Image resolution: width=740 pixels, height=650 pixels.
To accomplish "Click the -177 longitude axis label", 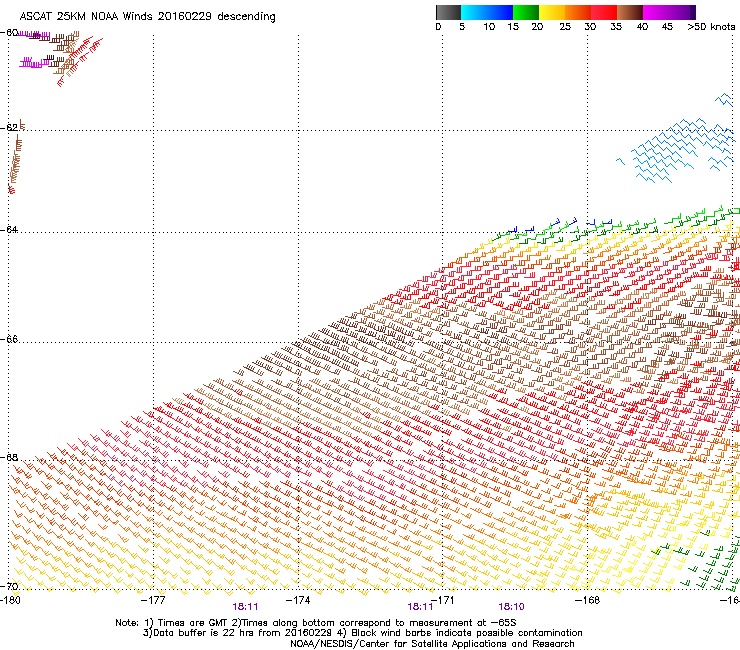I will 153,600.
